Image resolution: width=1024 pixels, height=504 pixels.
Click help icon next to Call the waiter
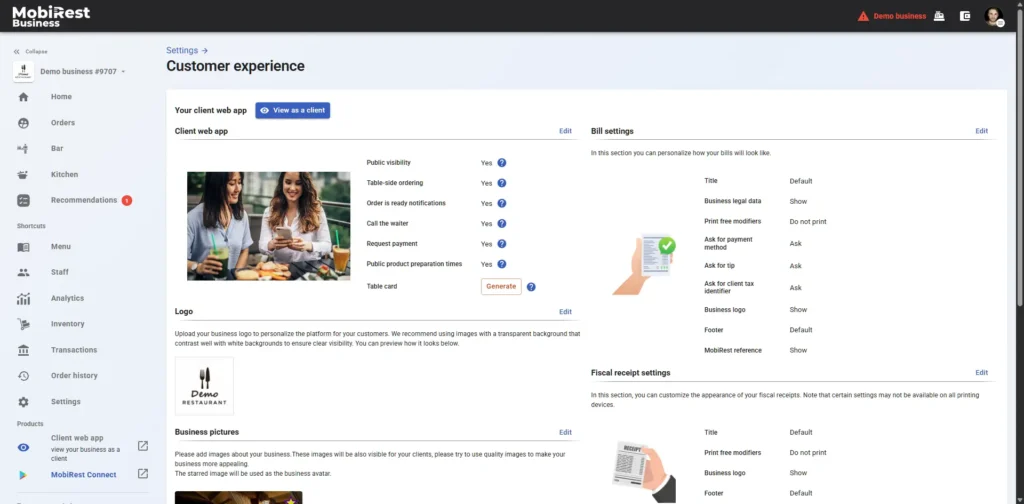point(502,224)
